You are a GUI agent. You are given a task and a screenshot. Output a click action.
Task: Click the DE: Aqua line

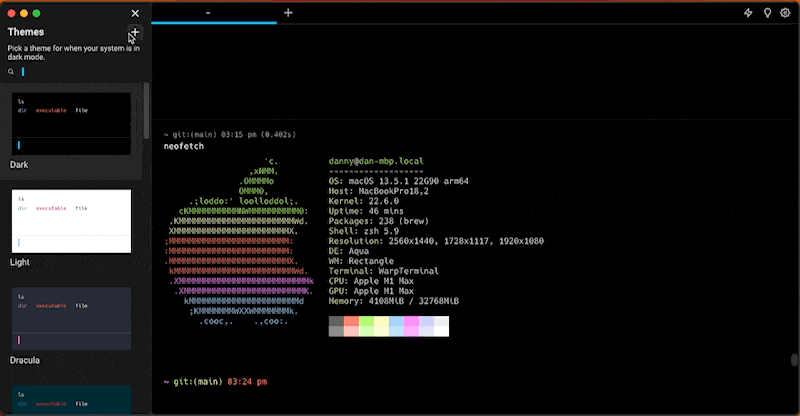click(x=348, y=251)
